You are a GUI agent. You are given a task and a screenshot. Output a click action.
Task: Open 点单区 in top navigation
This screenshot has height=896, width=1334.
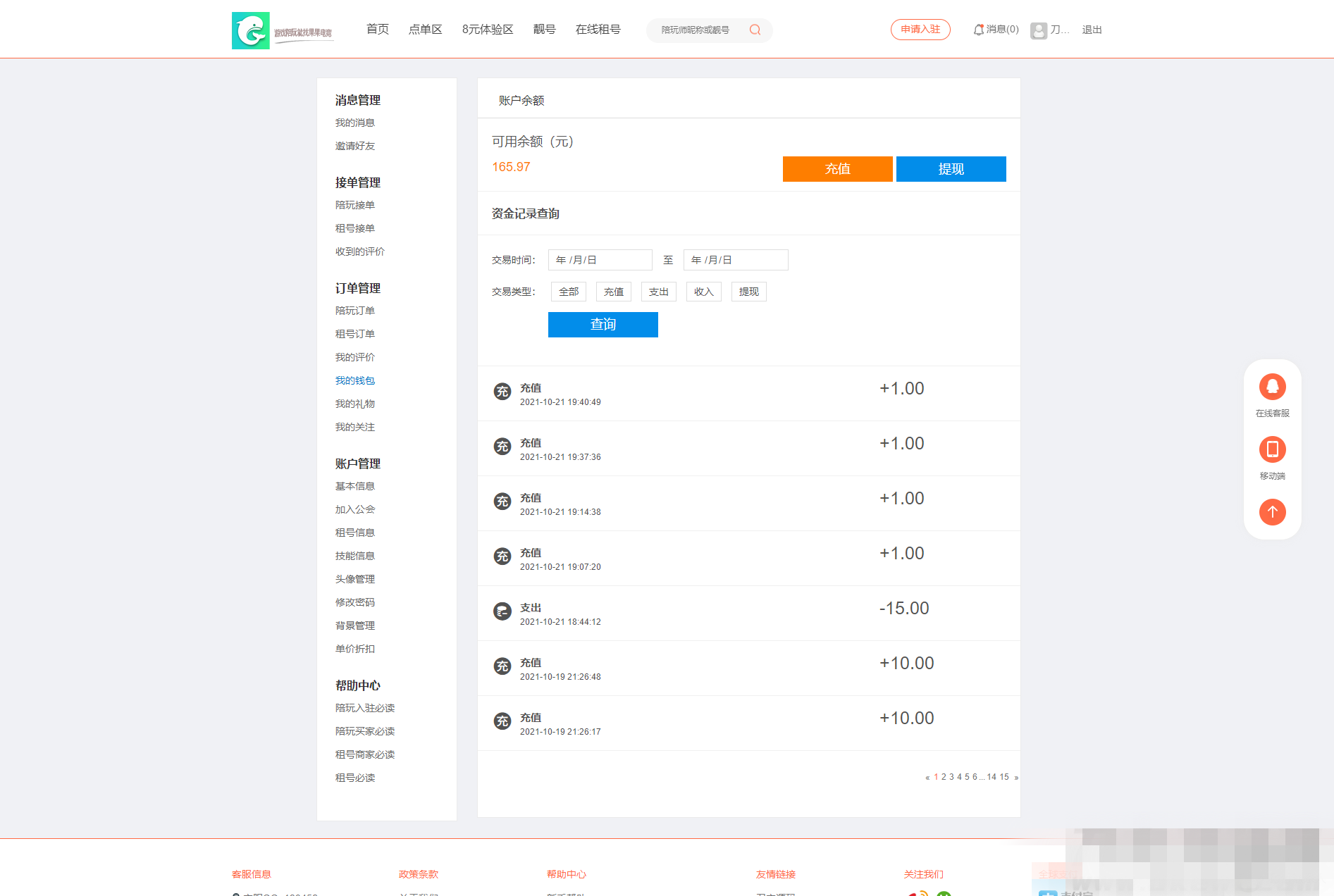pyautogui.click(x=425, y=30)
